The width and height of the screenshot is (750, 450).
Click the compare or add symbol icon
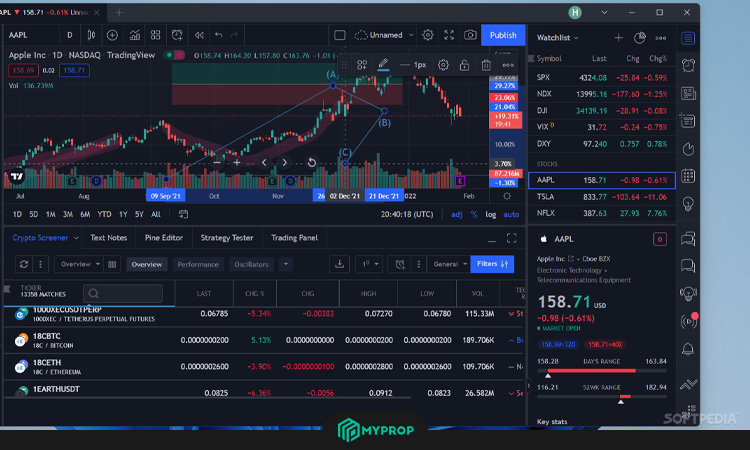112,35
